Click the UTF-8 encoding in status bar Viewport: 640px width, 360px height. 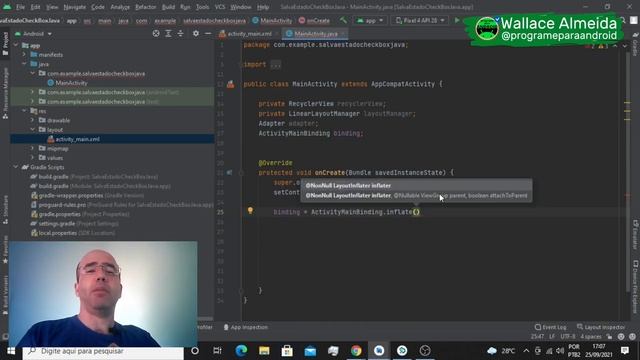click(568, 337)
